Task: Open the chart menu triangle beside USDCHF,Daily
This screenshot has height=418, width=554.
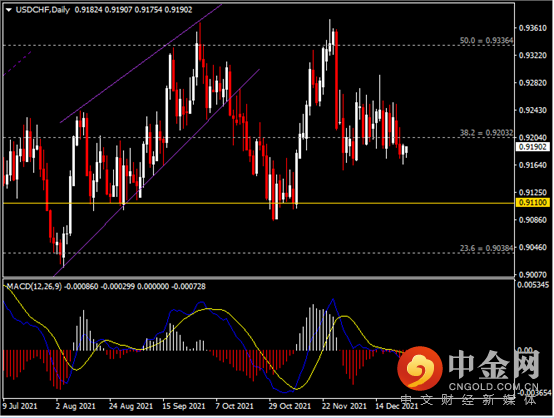Action: pyautogui.click(x=9, y=10)
